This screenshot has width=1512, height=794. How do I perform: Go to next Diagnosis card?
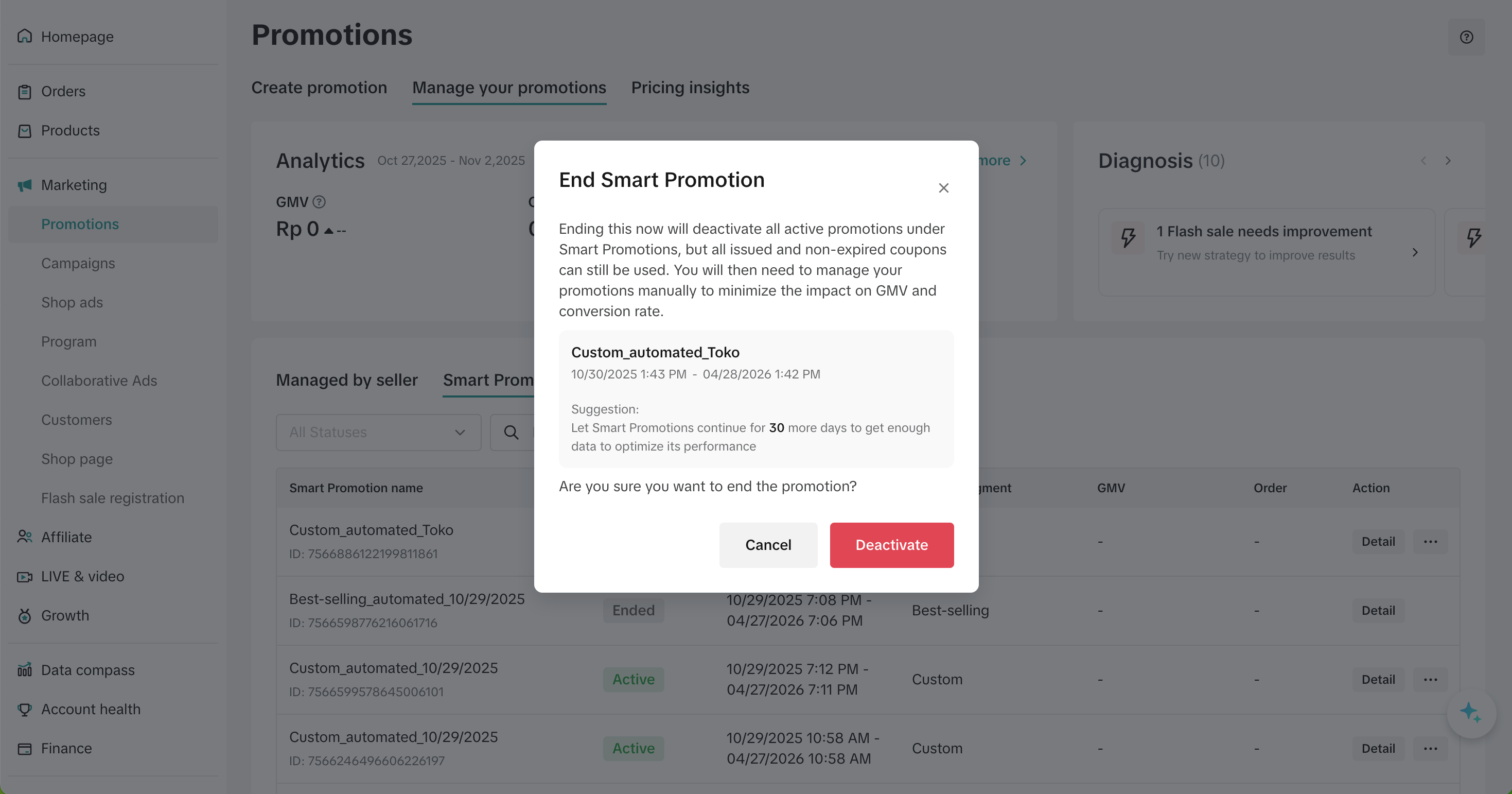coord(1448,161)
